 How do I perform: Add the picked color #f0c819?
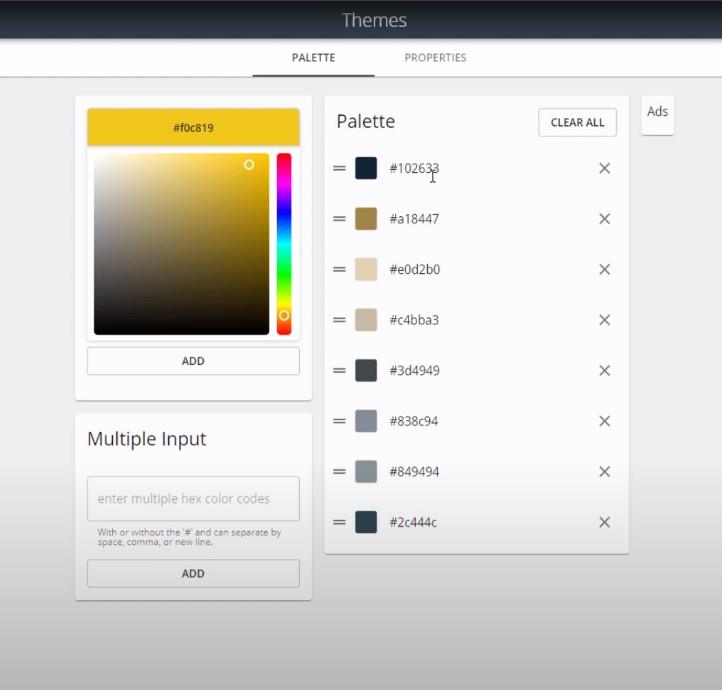(x=193, y=361)
